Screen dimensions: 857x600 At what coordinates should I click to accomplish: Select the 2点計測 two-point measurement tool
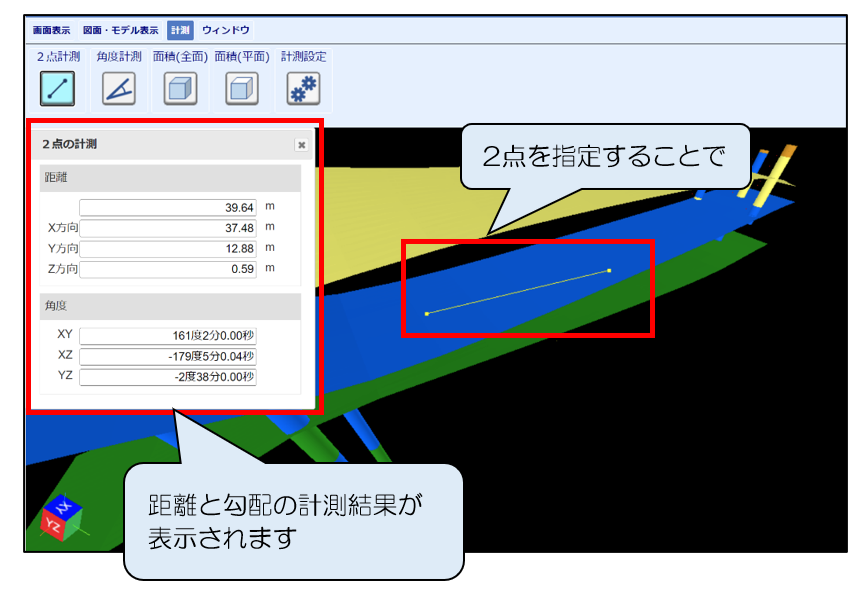(57, 89)
